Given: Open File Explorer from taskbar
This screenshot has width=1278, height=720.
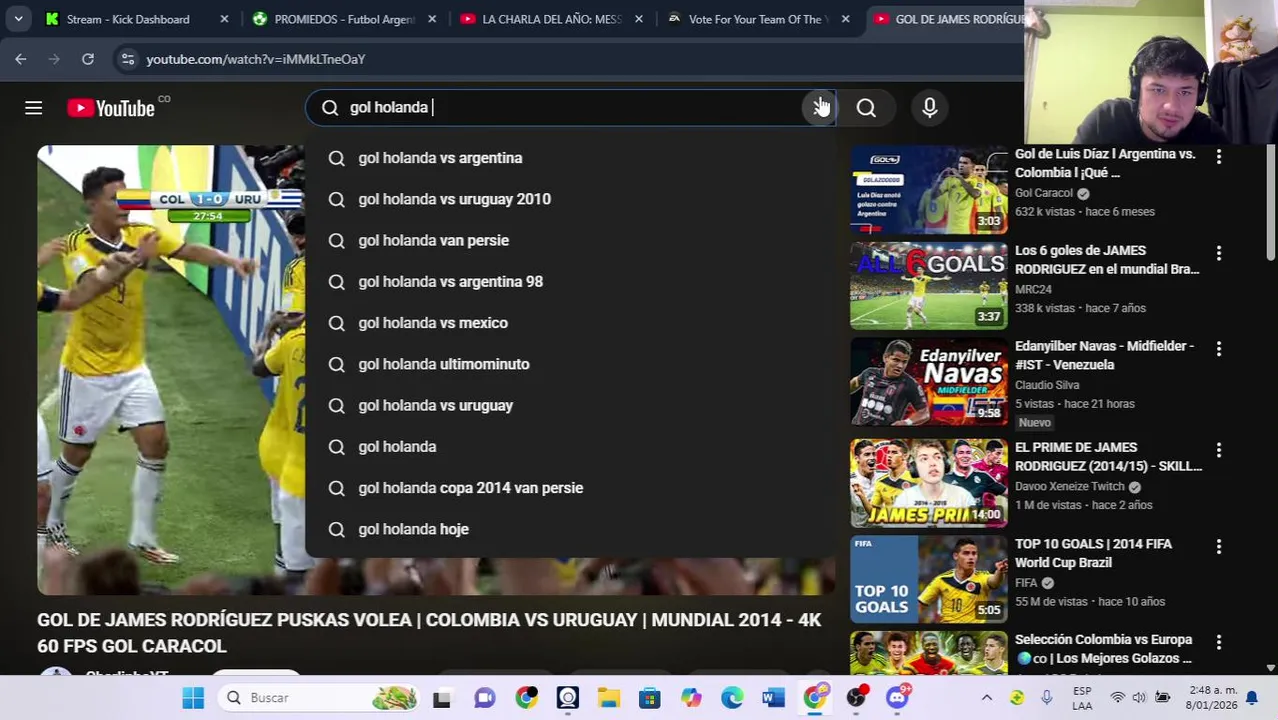Looking at the screenshot, I should tap(608, 698).
